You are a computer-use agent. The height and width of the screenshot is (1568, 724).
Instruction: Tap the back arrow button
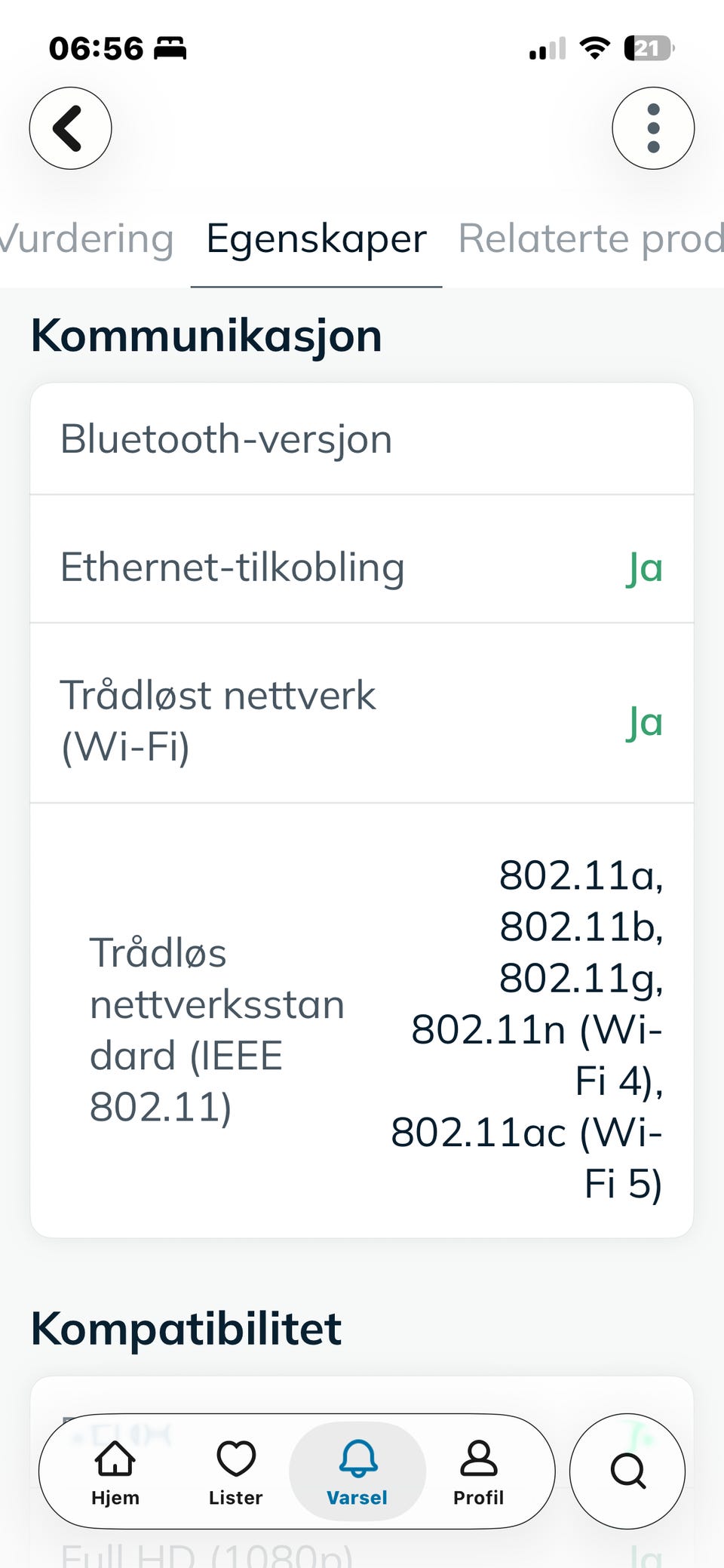[71, 128]
